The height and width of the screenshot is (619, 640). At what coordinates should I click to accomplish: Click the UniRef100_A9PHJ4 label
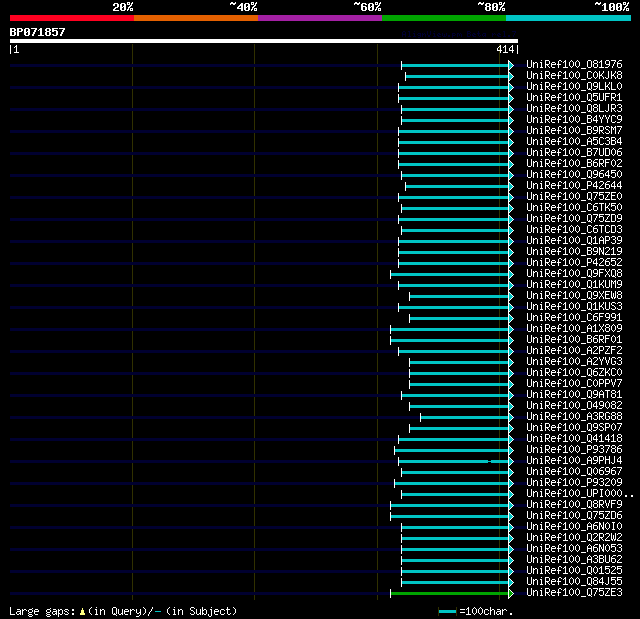pos(574,461)
